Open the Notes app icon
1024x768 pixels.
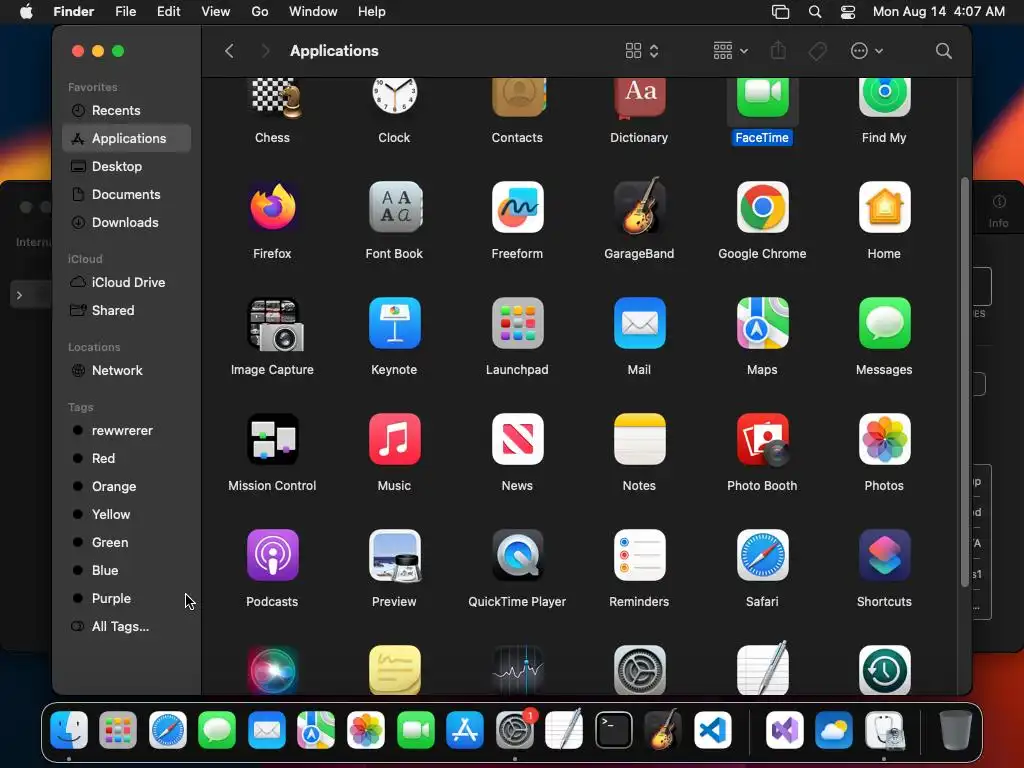click(639, 439)
